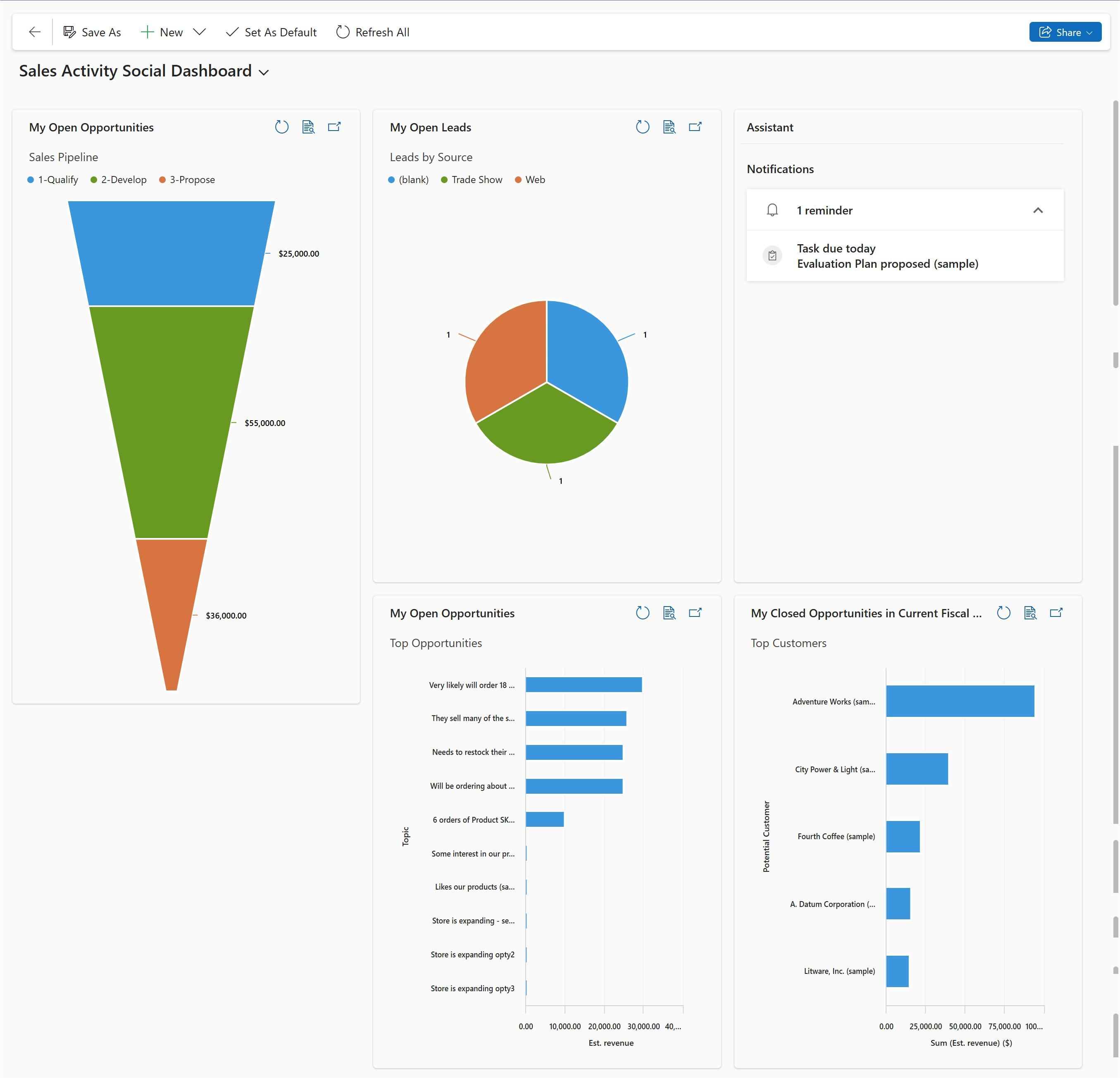Toggle the Web legend filter in Leads by Source
Image resolution: width=1120 pixels, height=1078 pixels.
coord(529,179)
